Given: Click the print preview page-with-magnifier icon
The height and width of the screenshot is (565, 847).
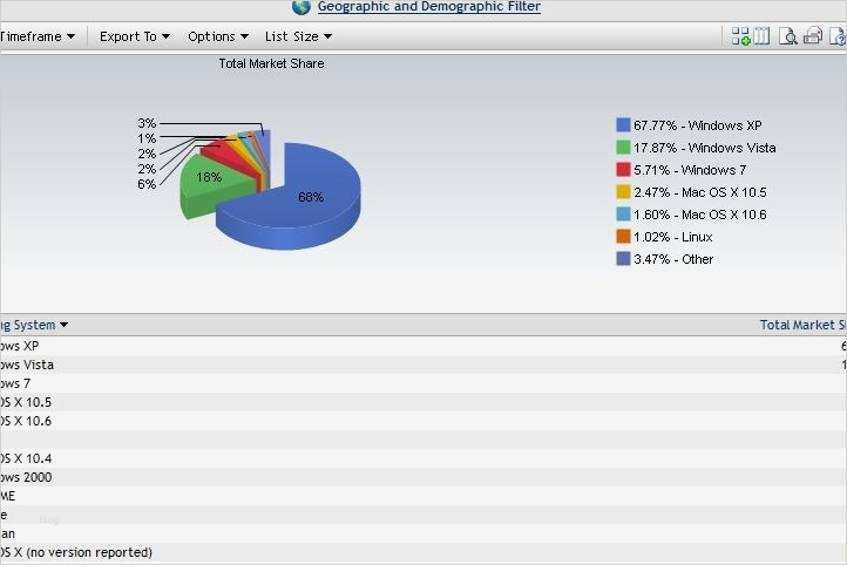Looking at the screenshot, I should point(788,36).
